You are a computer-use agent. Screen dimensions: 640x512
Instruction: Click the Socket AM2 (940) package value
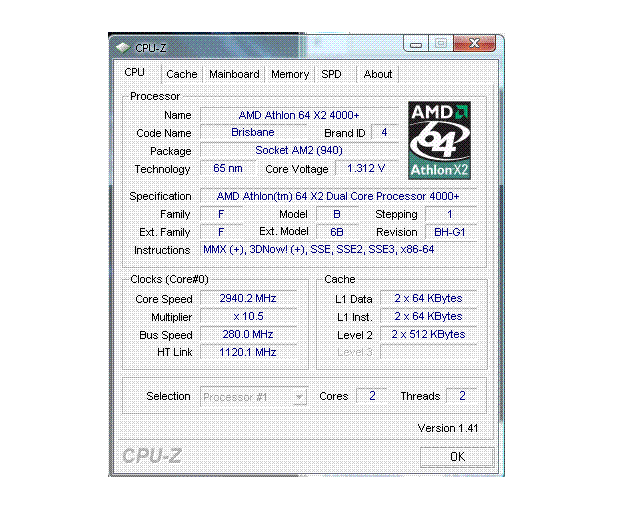(x=299, y=150)
